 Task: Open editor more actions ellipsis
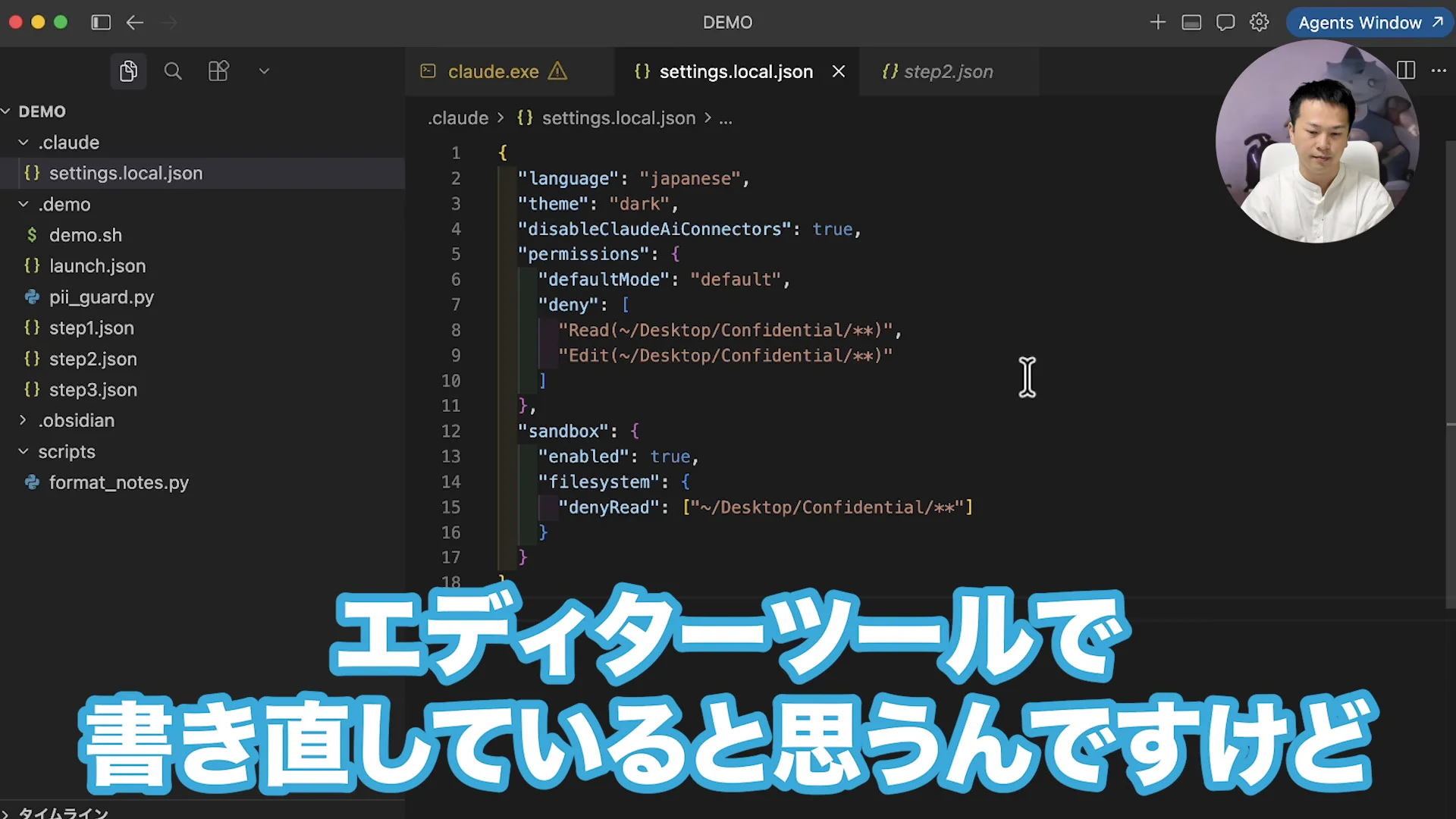(1439, 71)
